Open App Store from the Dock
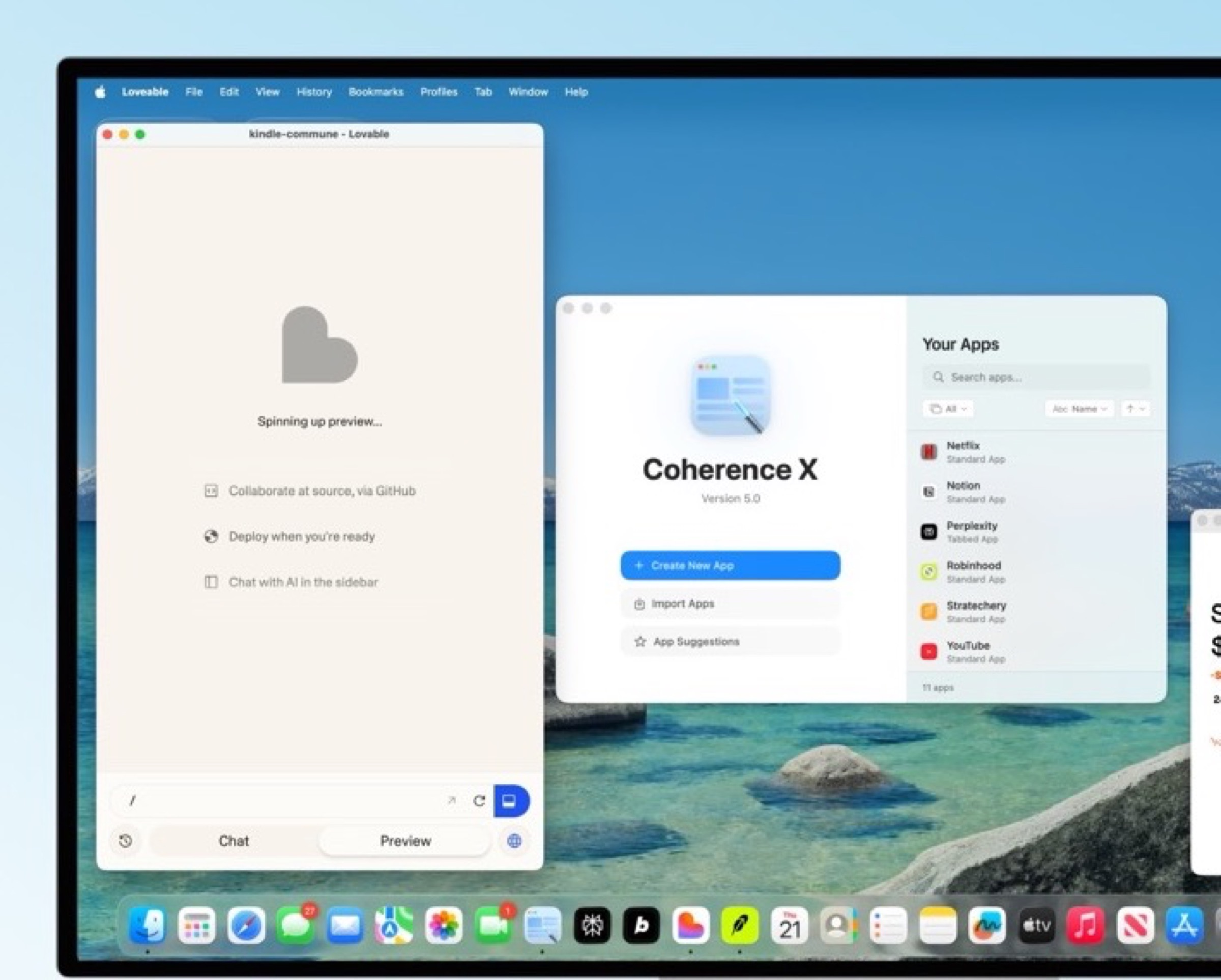Screen dimensions: 1221x980 pyautogui.click(x=1184, y=926)
